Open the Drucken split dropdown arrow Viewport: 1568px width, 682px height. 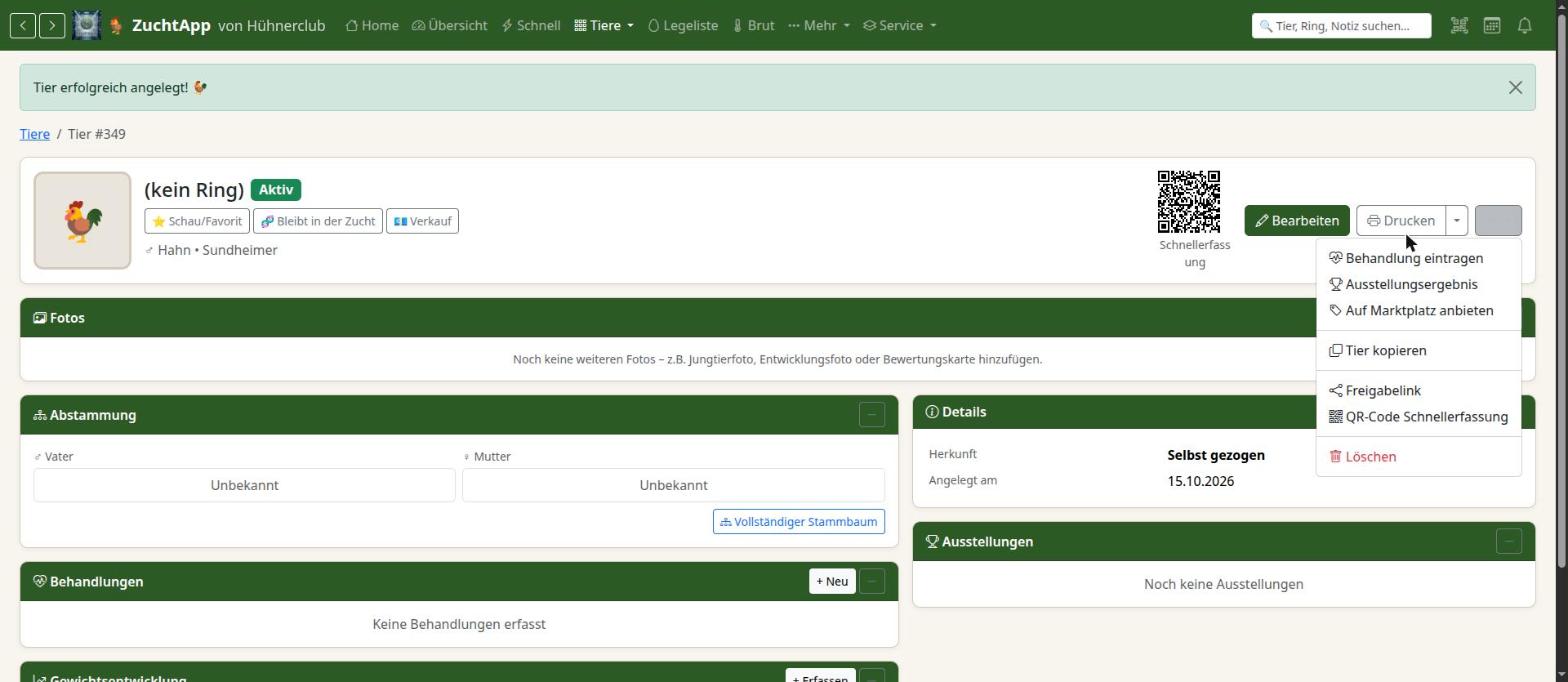1457,220
